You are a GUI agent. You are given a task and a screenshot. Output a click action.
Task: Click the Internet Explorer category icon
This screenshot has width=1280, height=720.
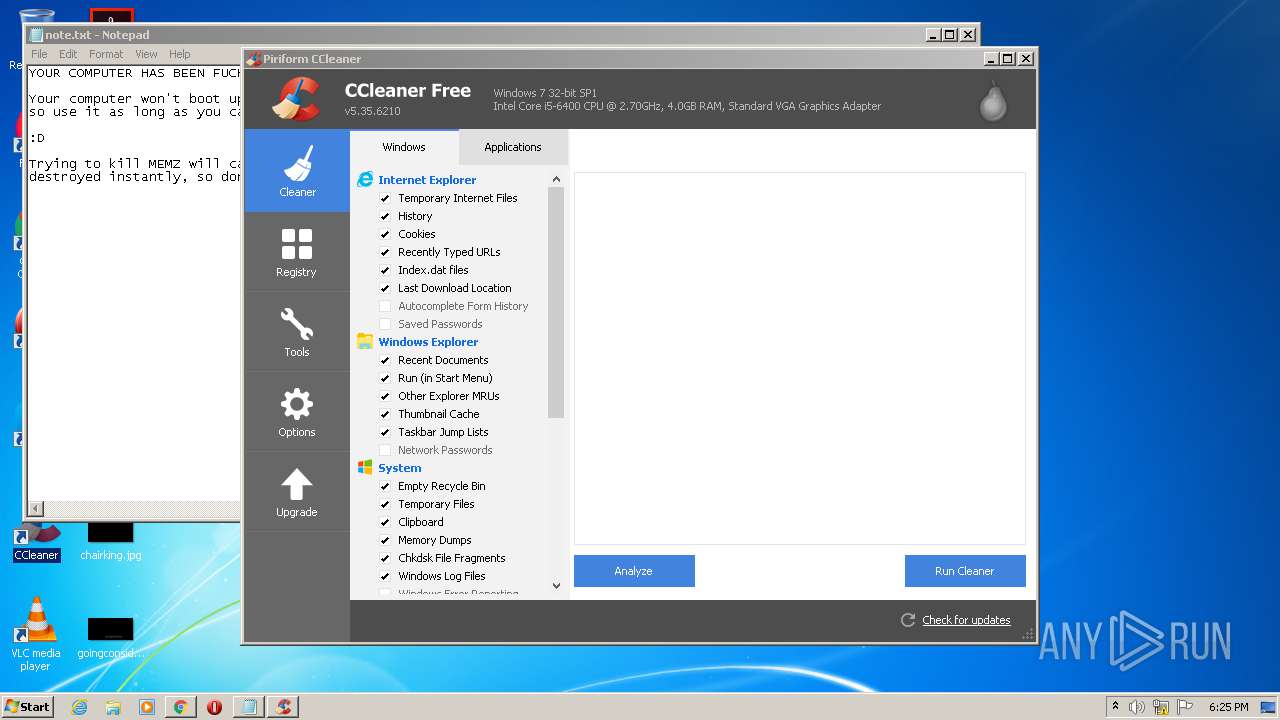pyautogui.click(x=365, y=180)
